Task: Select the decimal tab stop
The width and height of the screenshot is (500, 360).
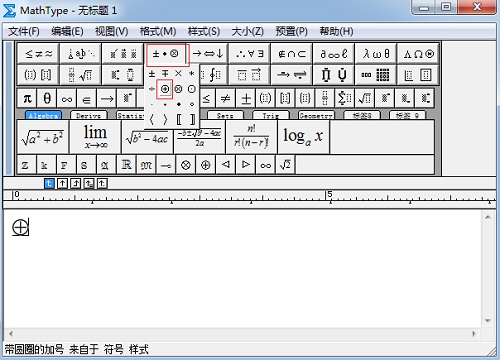Action: click(102, 183)
